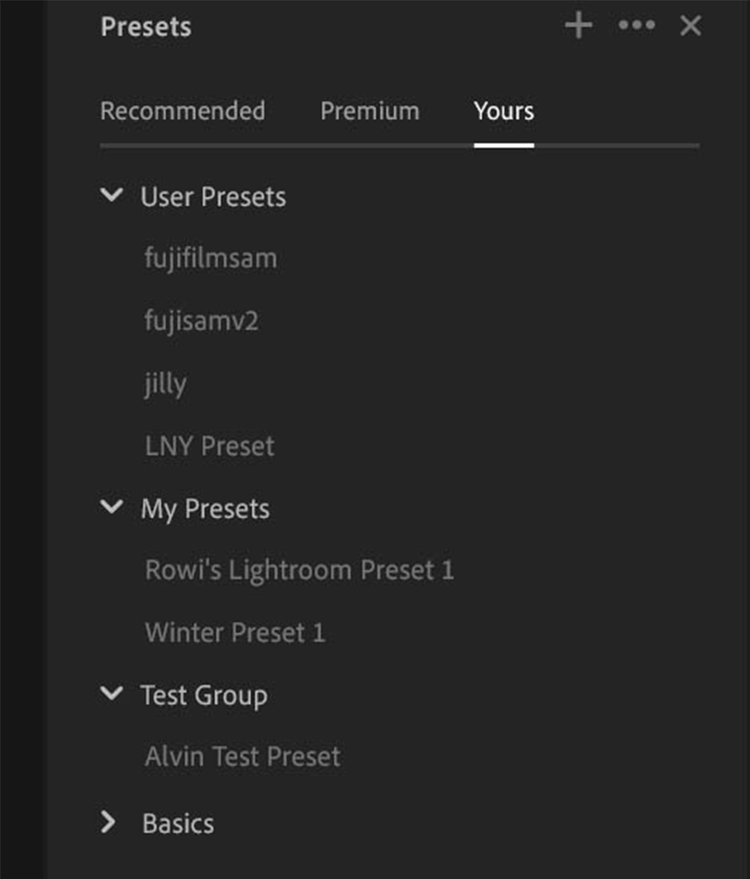Close the Presets panel
The width and height of the screenshot is (750, 879).
click(x=690, y=26)
